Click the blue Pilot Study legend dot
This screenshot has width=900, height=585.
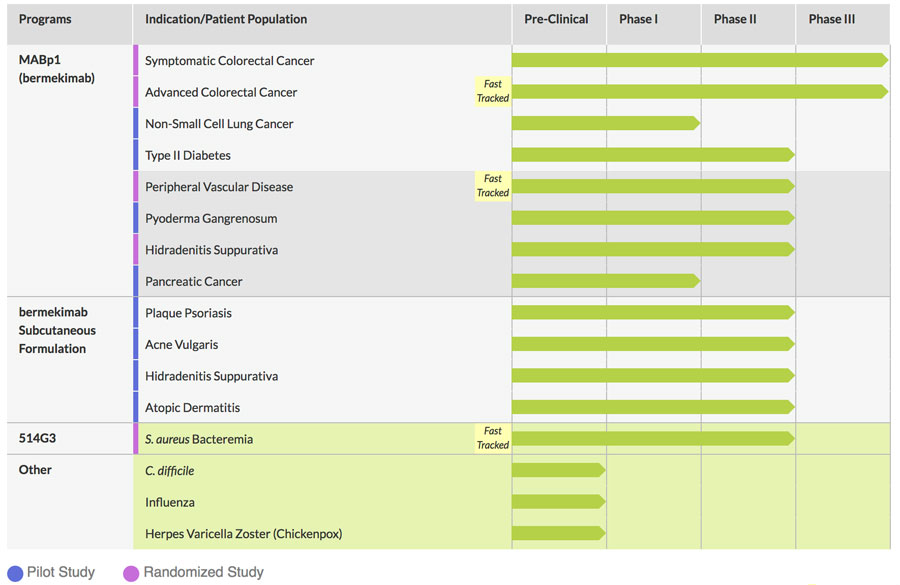click(x=14, y=573)
